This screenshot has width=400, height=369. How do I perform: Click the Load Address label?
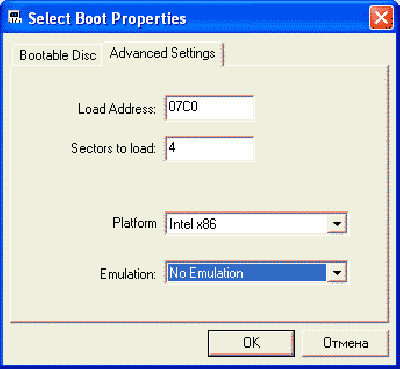pos(117,109)
